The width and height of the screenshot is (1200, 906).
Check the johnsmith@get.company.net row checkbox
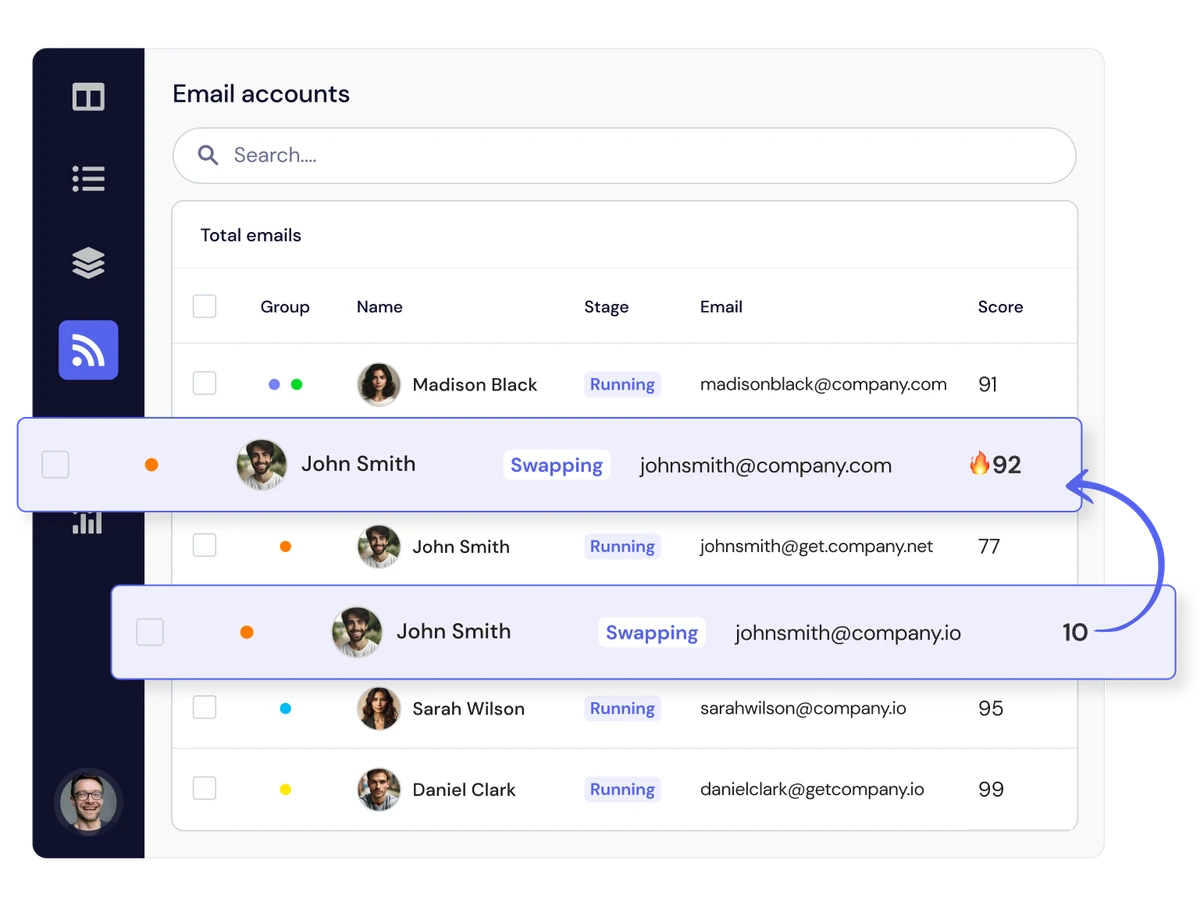point(204,545)
